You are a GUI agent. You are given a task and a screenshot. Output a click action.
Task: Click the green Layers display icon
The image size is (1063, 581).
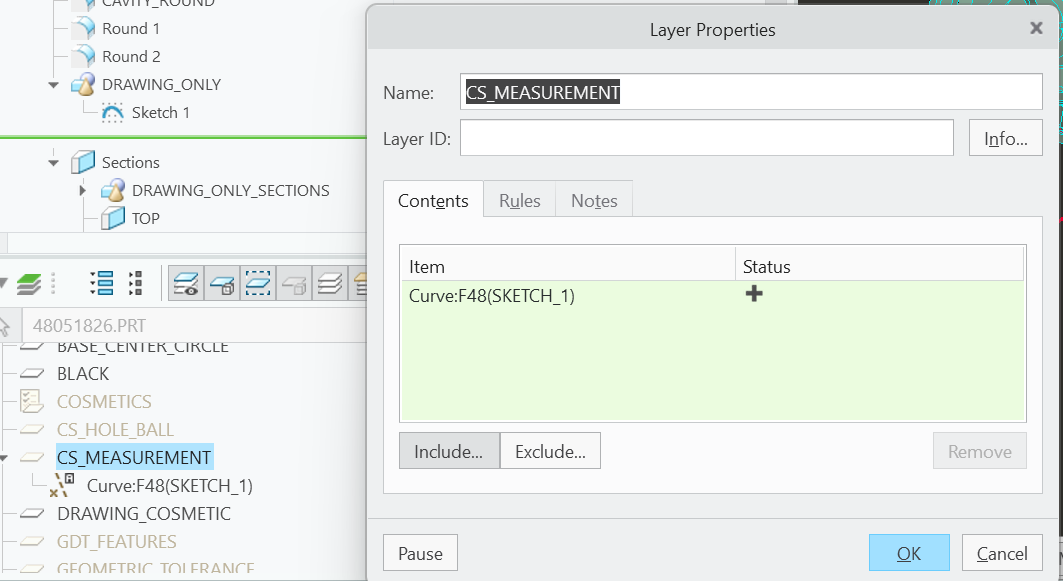click(28, 283)
